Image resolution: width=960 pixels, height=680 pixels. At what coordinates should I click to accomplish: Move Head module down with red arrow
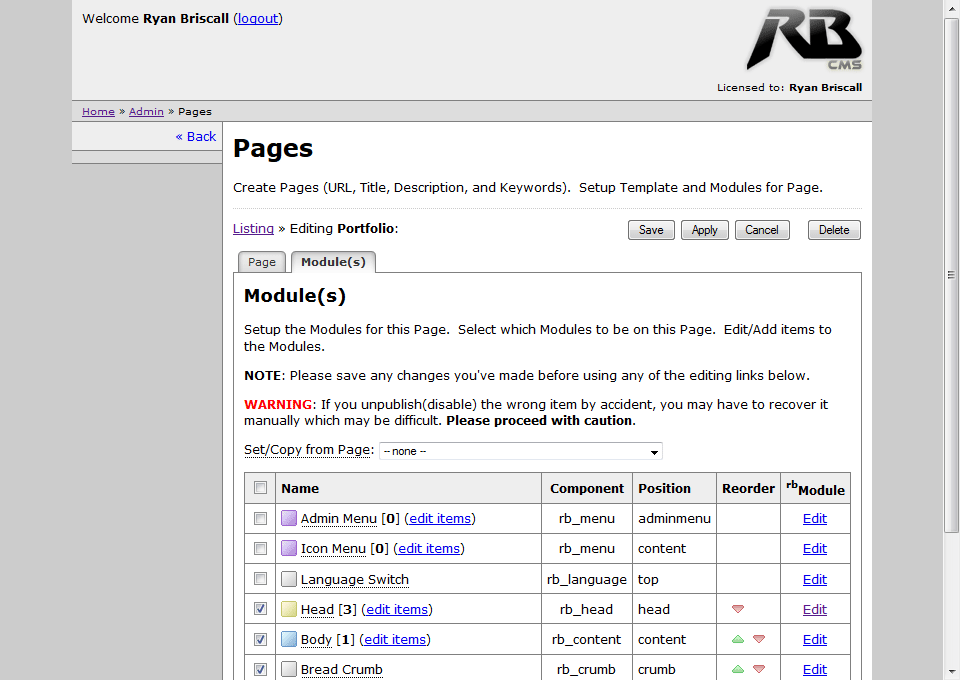click(738, 609)
